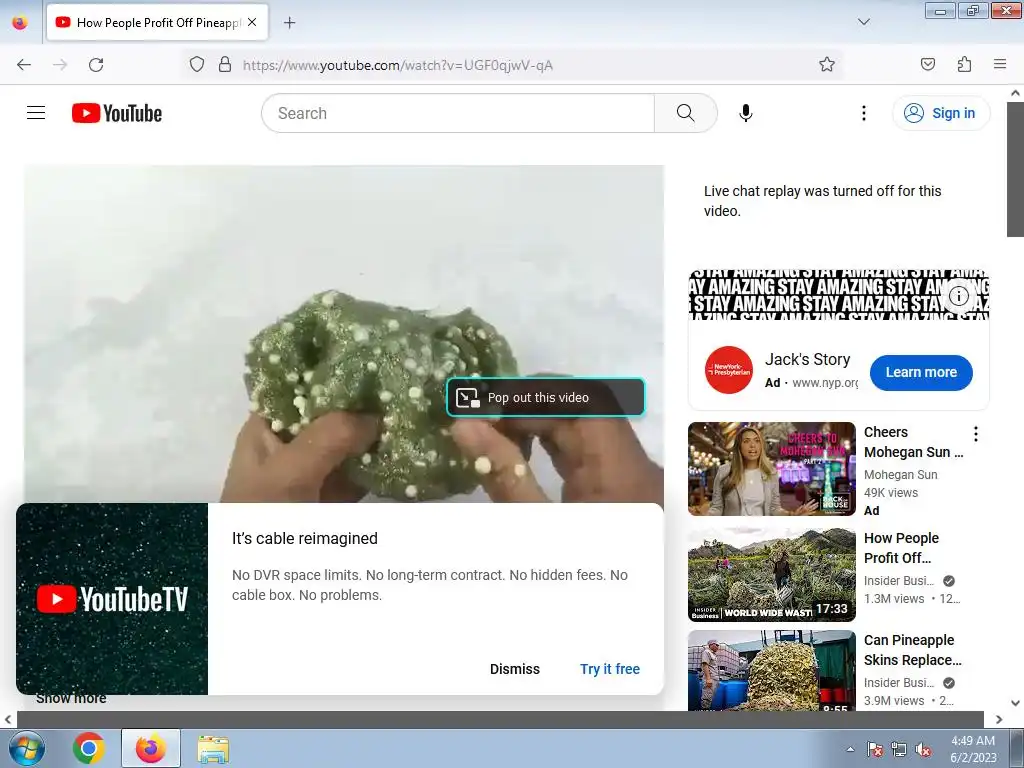Click the Stay Amazing ad banner
The height and width of the screenshot is (768, 1024).
point(839,295)
